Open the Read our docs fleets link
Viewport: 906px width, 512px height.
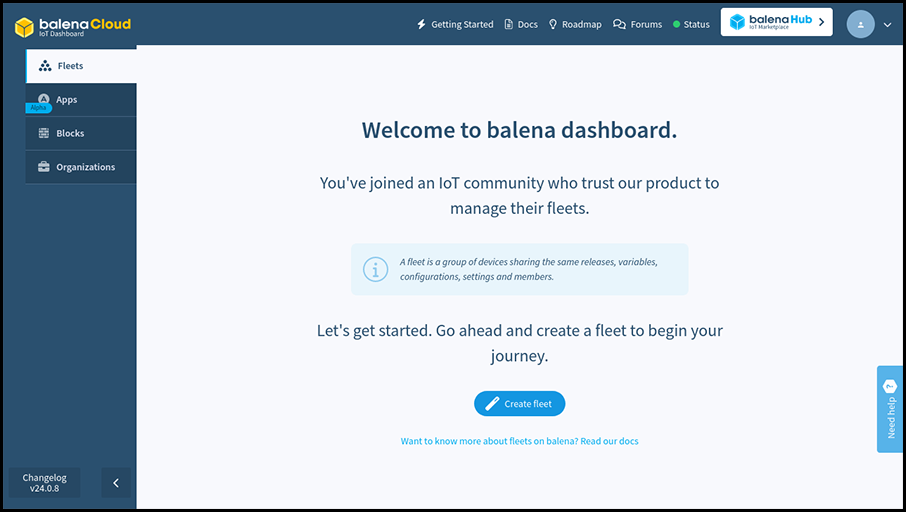click(519, 441)
